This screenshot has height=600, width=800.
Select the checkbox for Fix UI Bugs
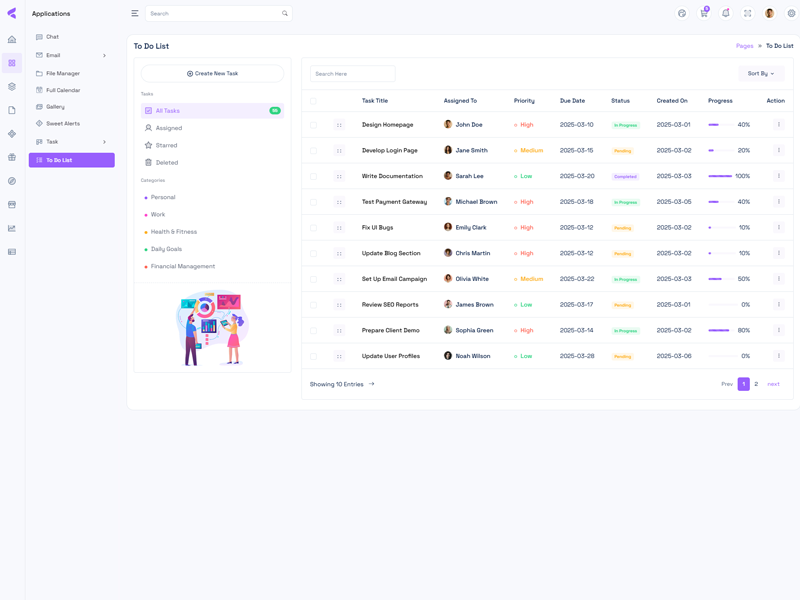(x=313, y=228)
